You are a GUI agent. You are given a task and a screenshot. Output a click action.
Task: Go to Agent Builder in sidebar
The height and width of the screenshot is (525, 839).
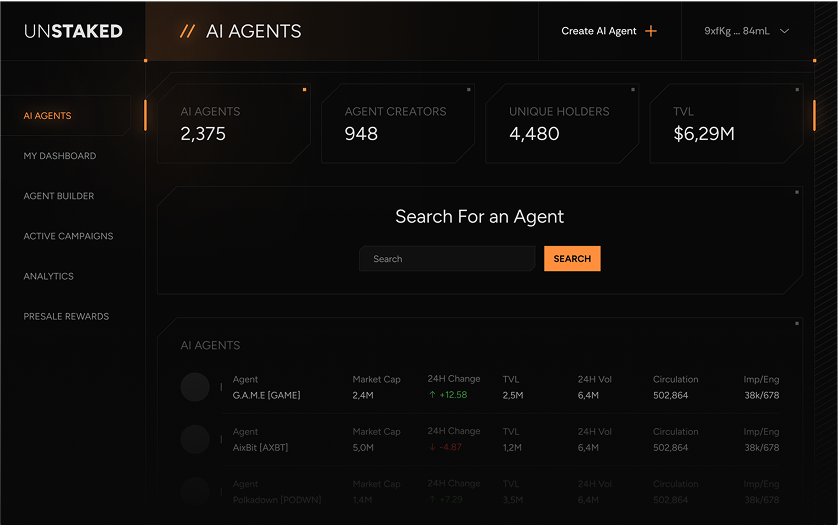click(x=59, y=196)
